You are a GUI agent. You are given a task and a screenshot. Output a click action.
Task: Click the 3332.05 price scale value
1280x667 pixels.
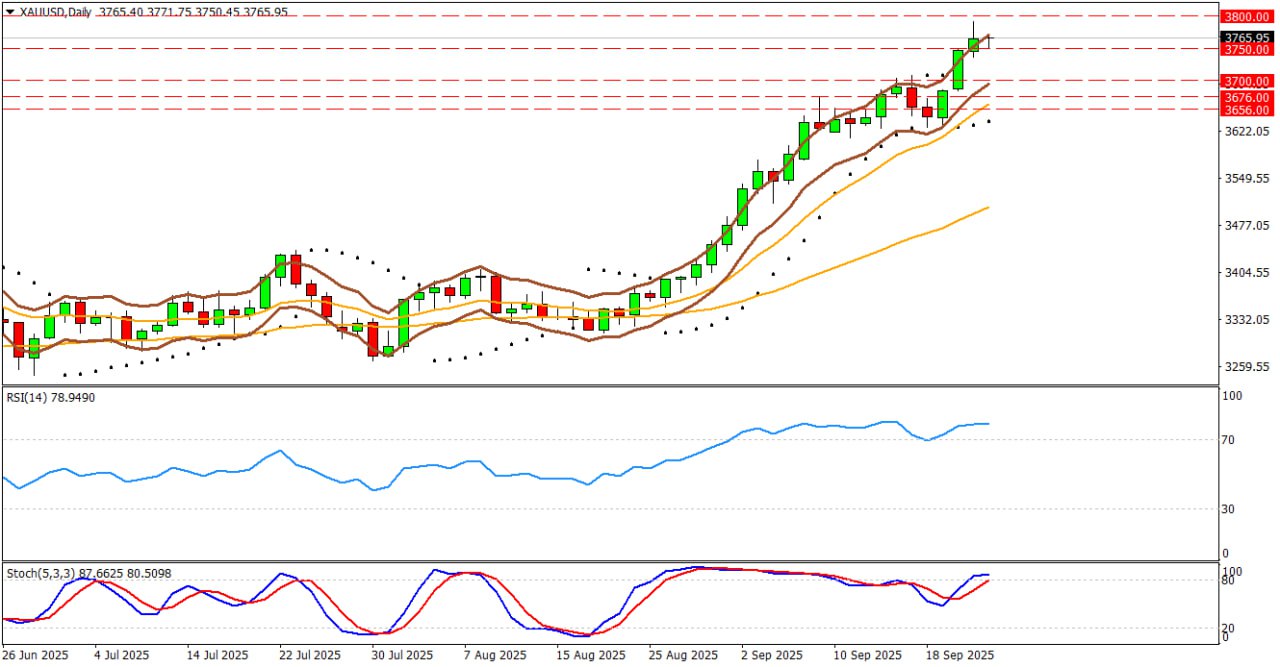1246,320
